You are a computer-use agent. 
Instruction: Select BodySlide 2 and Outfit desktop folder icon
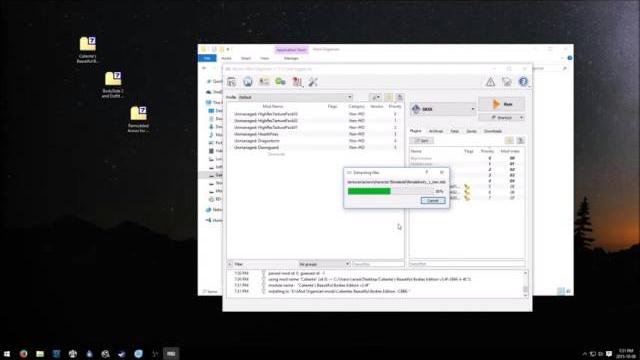[x=113, y=84]
